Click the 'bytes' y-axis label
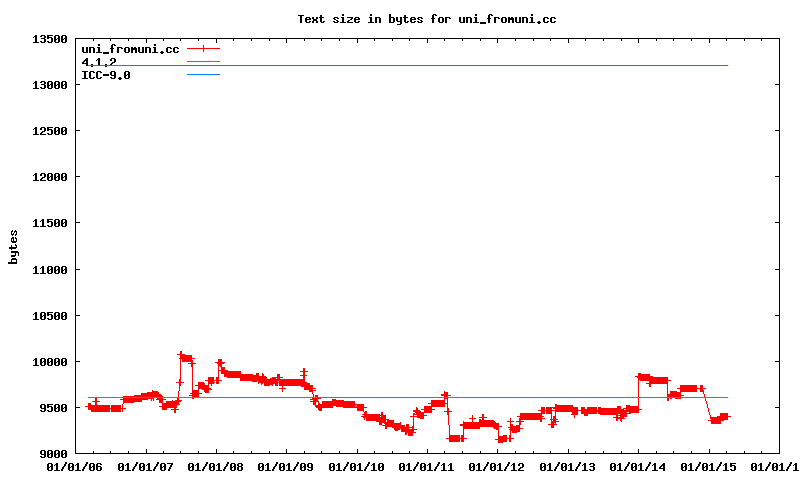The width and height of the screenshot is (800, 480). click(13, 246)
